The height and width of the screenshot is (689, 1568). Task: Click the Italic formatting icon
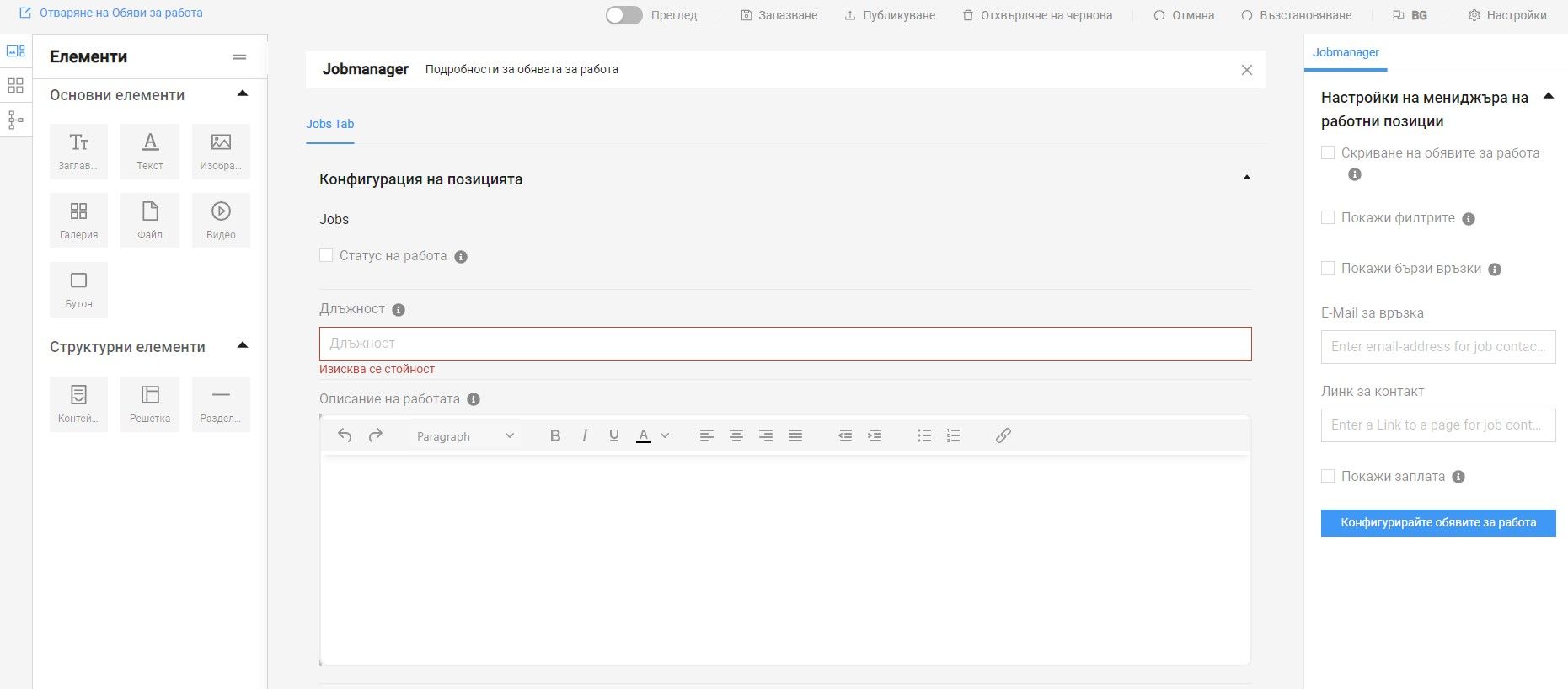pos(584,435)
